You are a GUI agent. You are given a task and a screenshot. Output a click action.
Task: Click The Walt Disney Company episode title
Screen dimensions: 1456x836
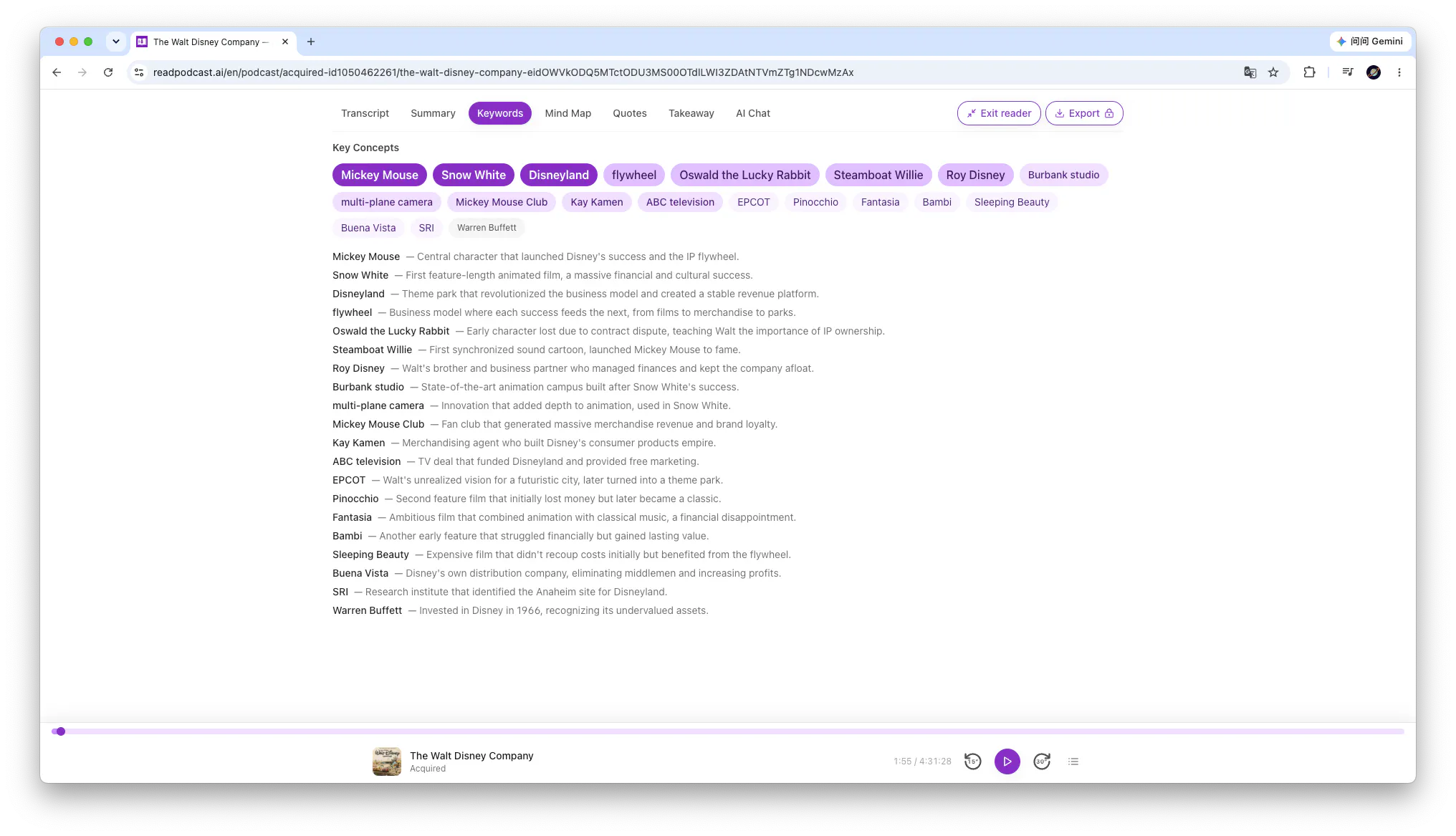[x=471, y=756]
